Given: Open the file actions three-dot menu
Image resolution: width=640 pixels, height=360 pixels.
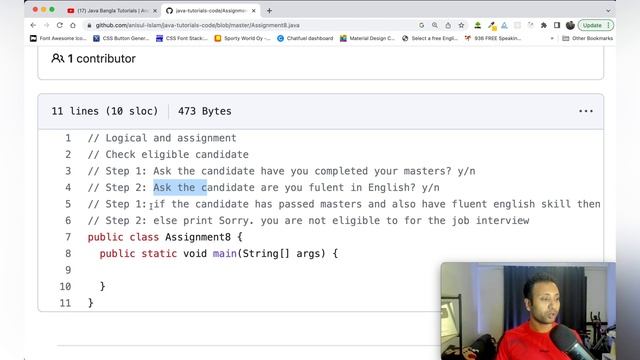Looking at the screenshot, I should [x=586, y=111].
